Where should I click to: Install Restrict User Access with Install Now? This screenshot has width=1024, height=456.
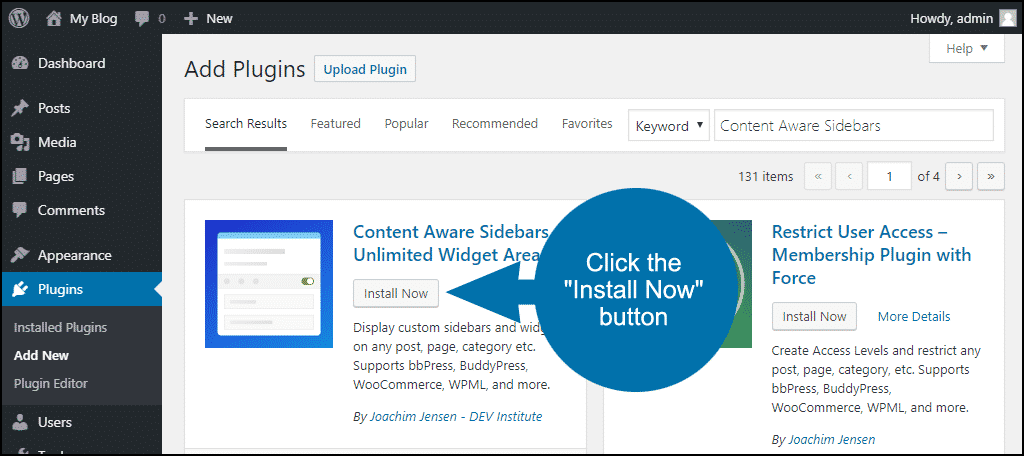814,317
